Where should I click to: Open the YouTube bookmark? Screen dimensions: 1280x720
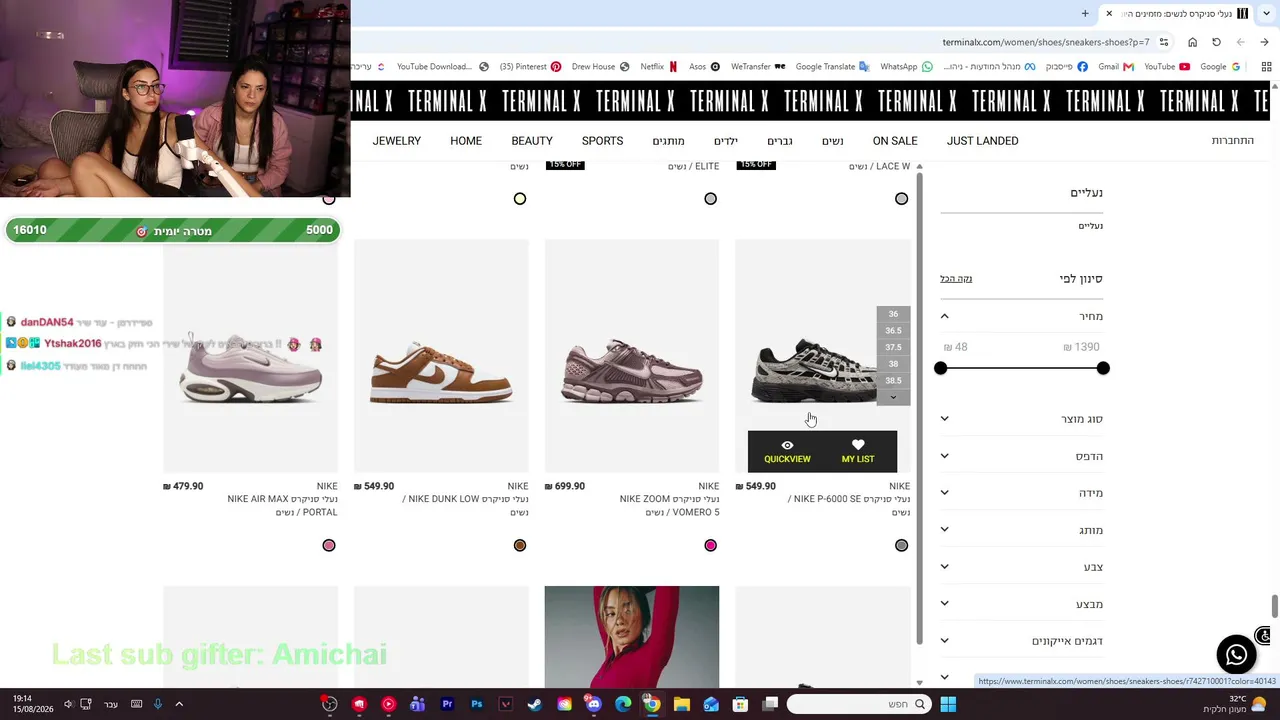pos(1167,67)
